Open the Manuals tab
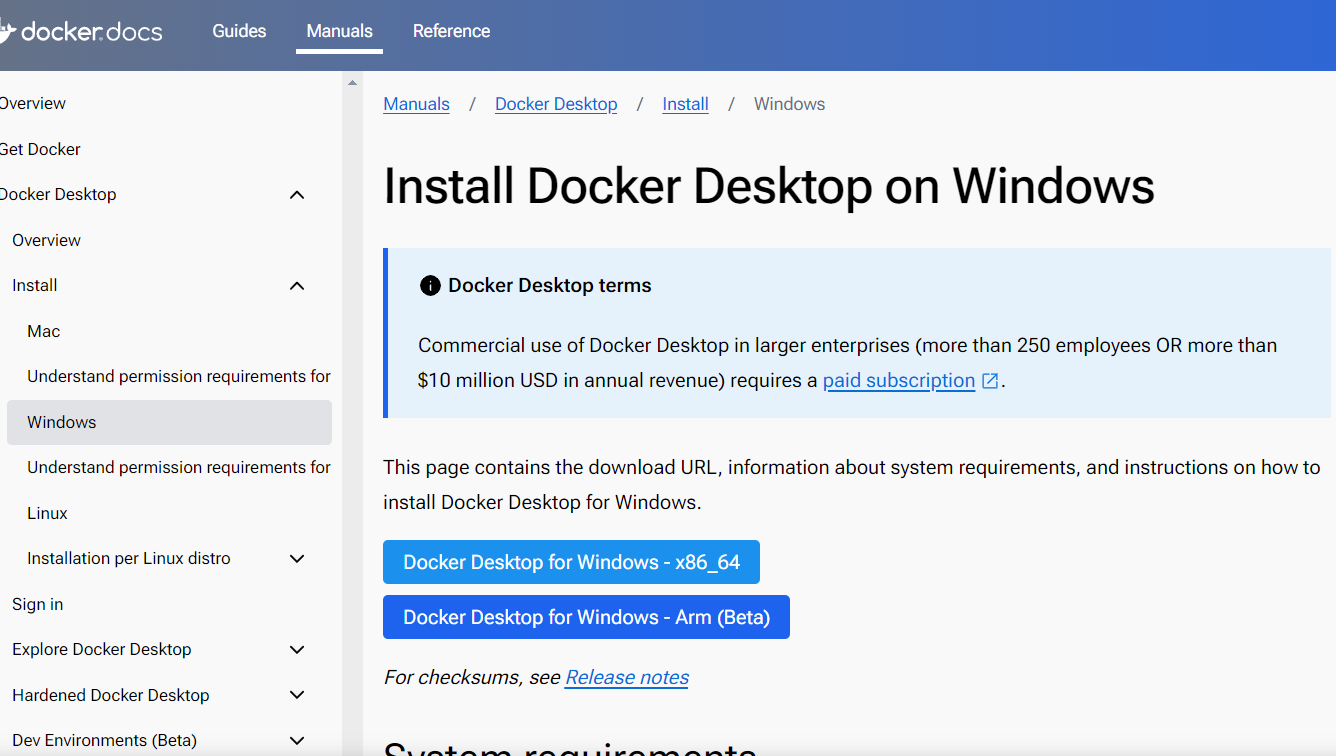The image size is (1336, 756). tap(339, 31)
